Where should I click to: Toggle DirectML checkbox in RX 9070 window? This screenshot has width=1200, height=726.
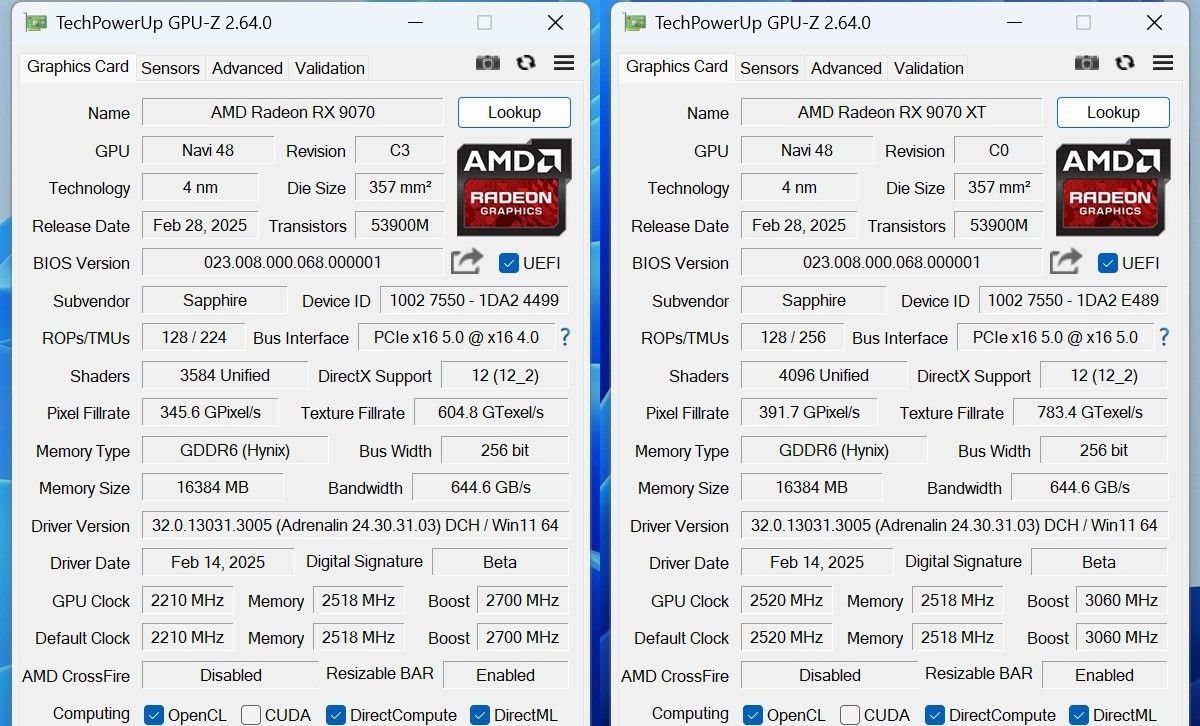(x=480, y=715)
